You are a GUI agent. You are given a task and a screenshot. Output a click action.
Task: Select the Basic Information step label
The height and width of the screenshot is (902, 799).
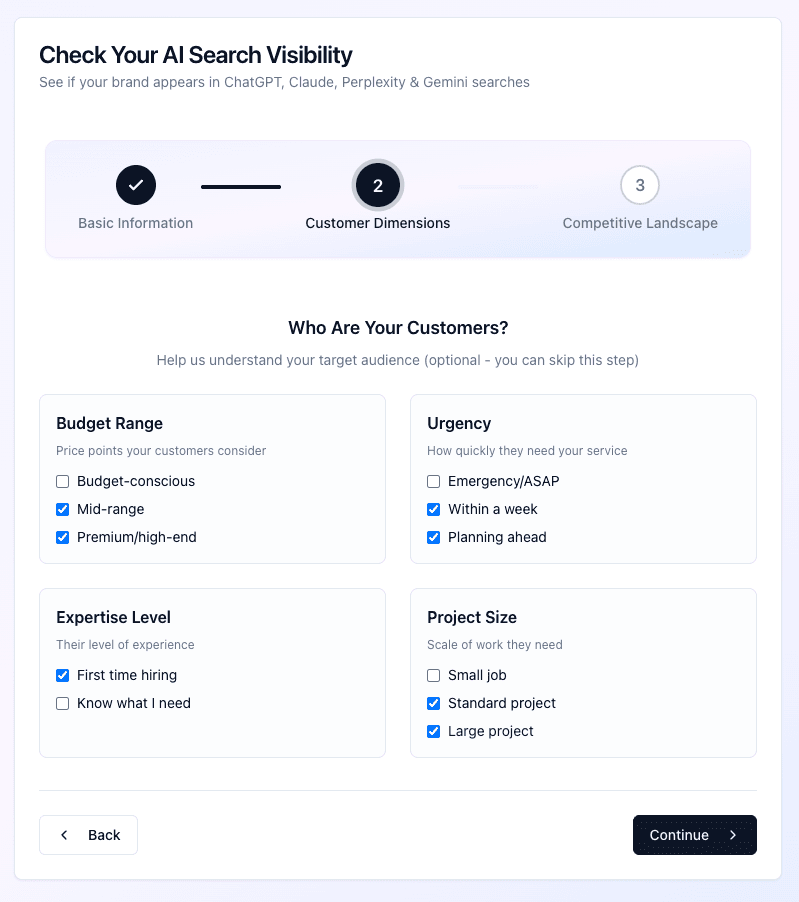pyautogui.click(x=136, y=223)
